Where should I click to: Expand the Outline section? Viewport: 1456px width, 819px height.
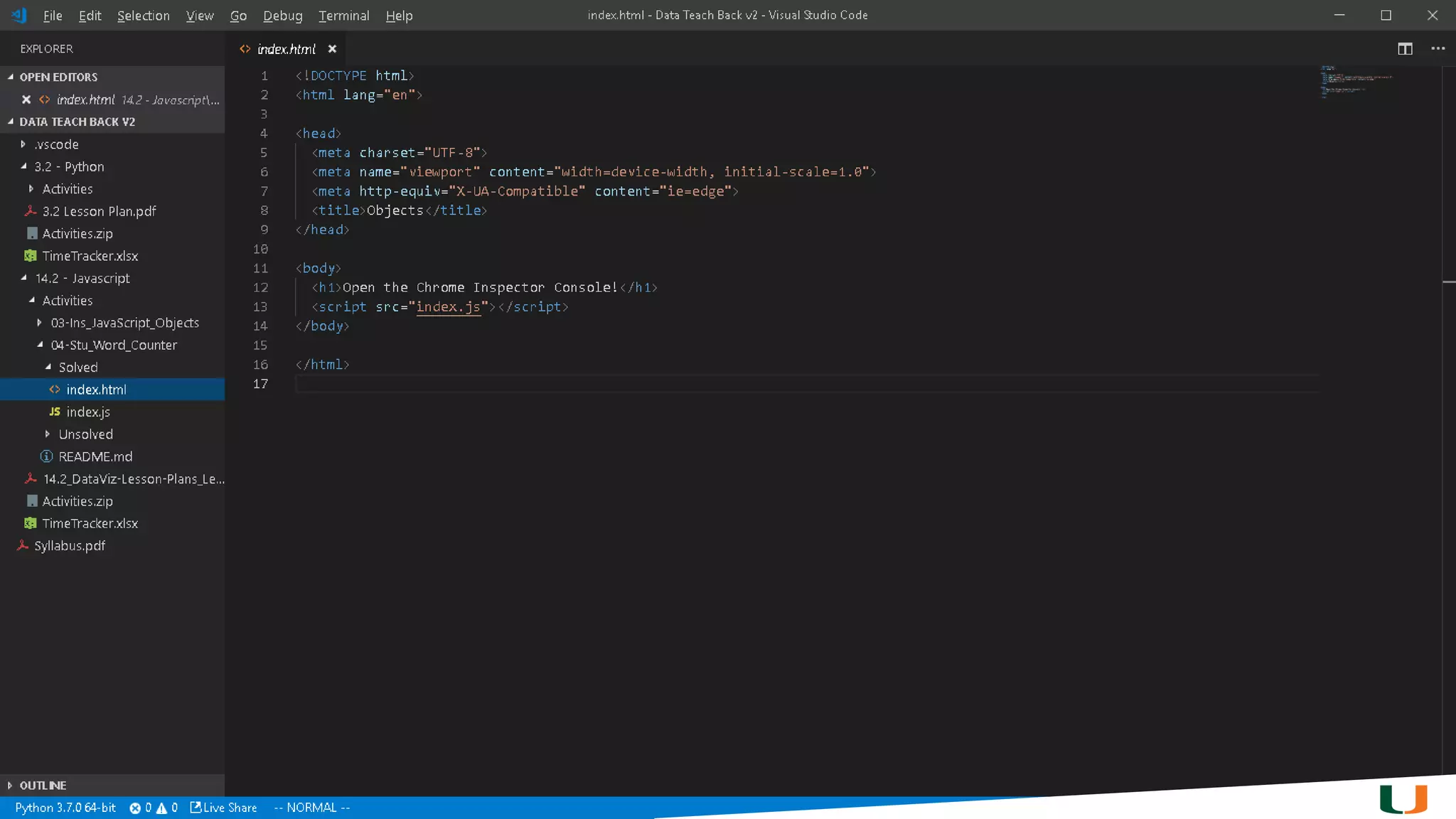click(43, 785)
